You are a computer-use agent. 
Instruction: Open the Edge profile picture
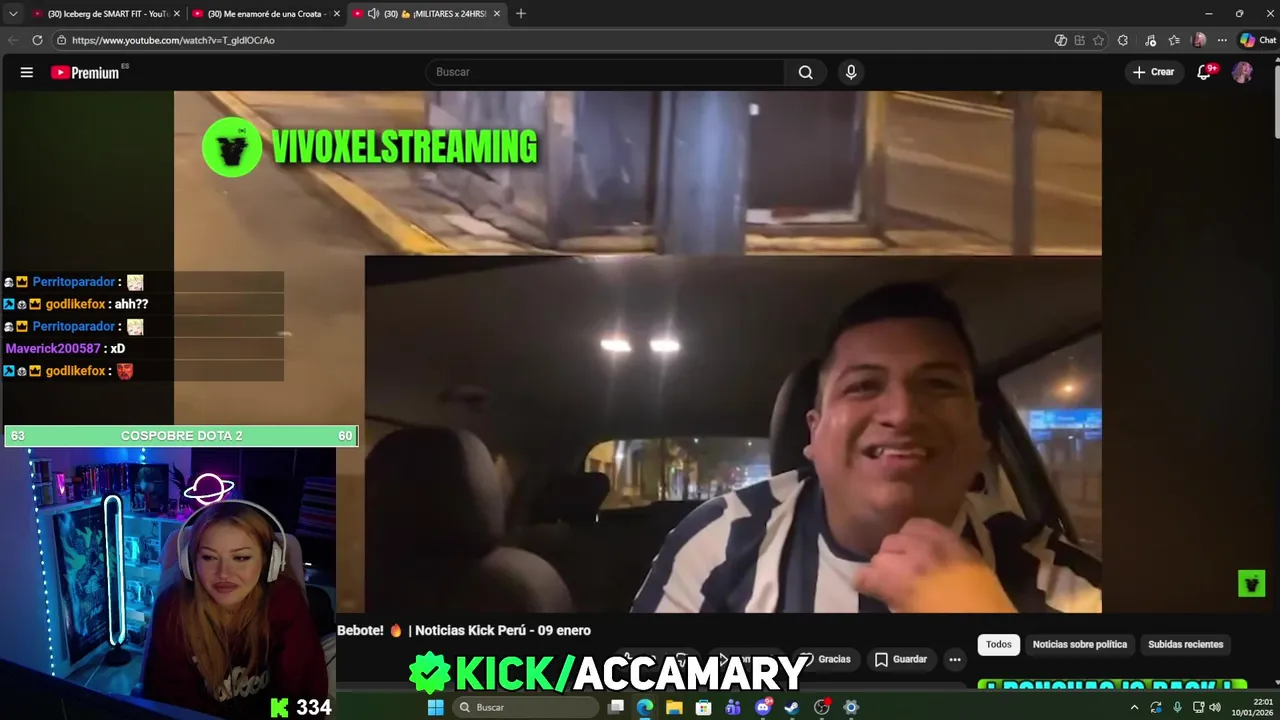coord(1199,40)
